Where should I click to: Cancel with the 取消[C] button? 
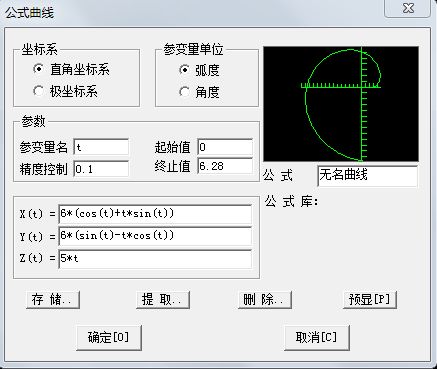[x=317, y=338]
